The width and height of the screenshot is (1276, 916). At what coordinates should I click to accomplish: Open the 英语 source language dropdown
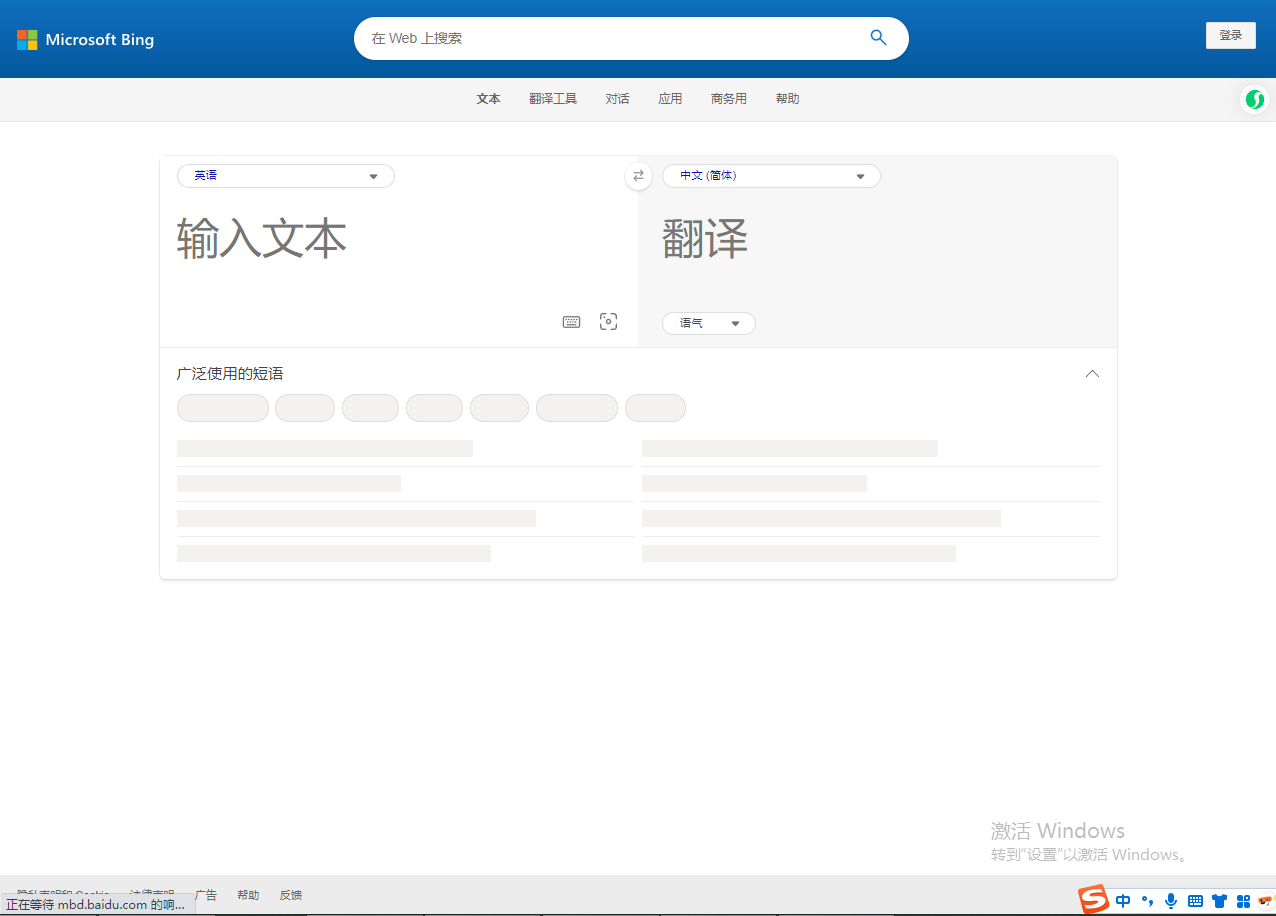point(286,176)
